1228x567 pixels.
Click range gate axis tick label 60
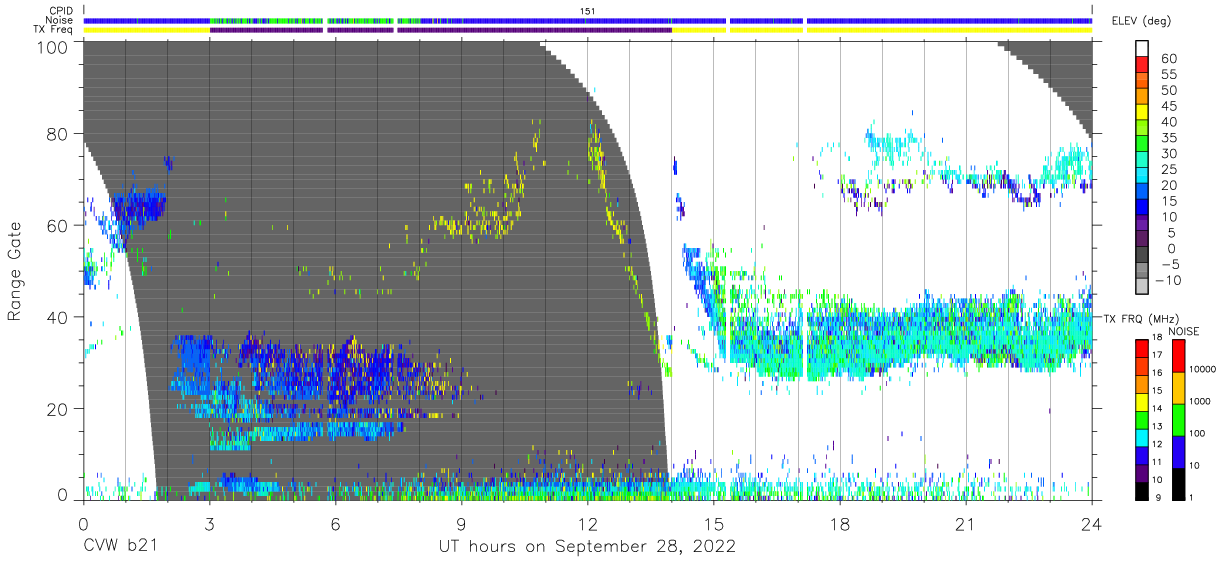58,225
